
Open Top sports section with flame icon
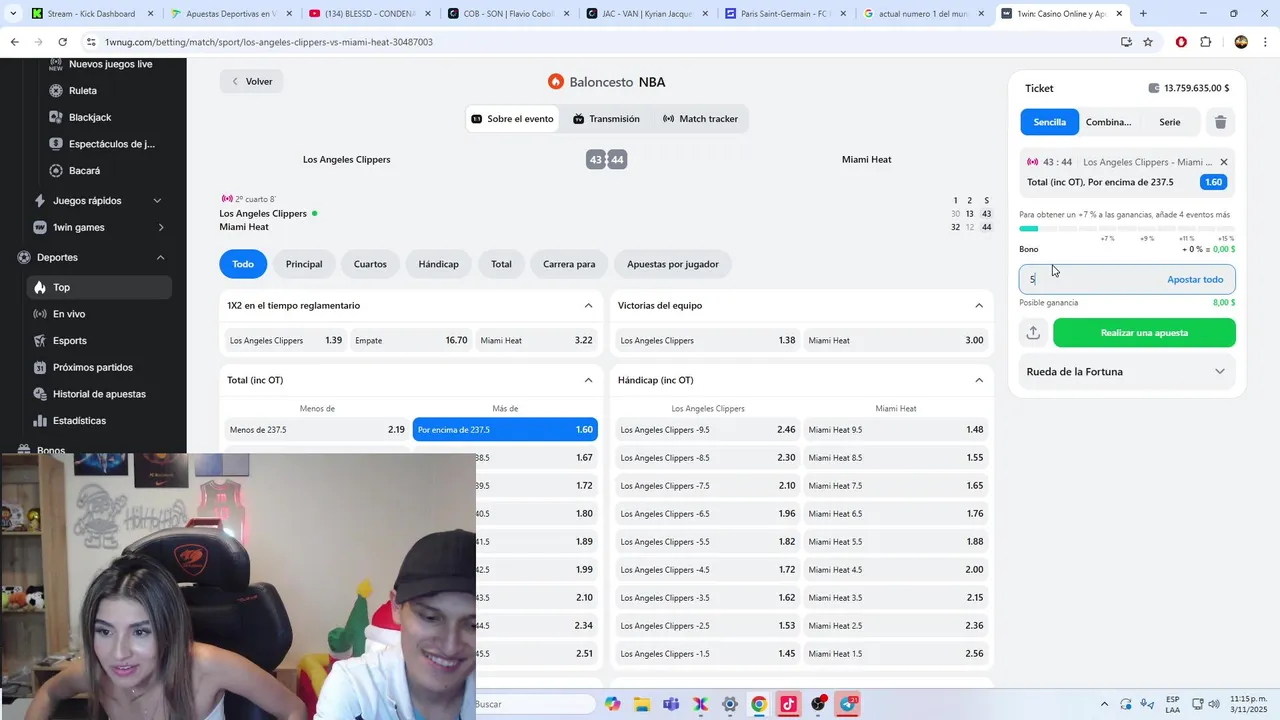tap(99, 287)
